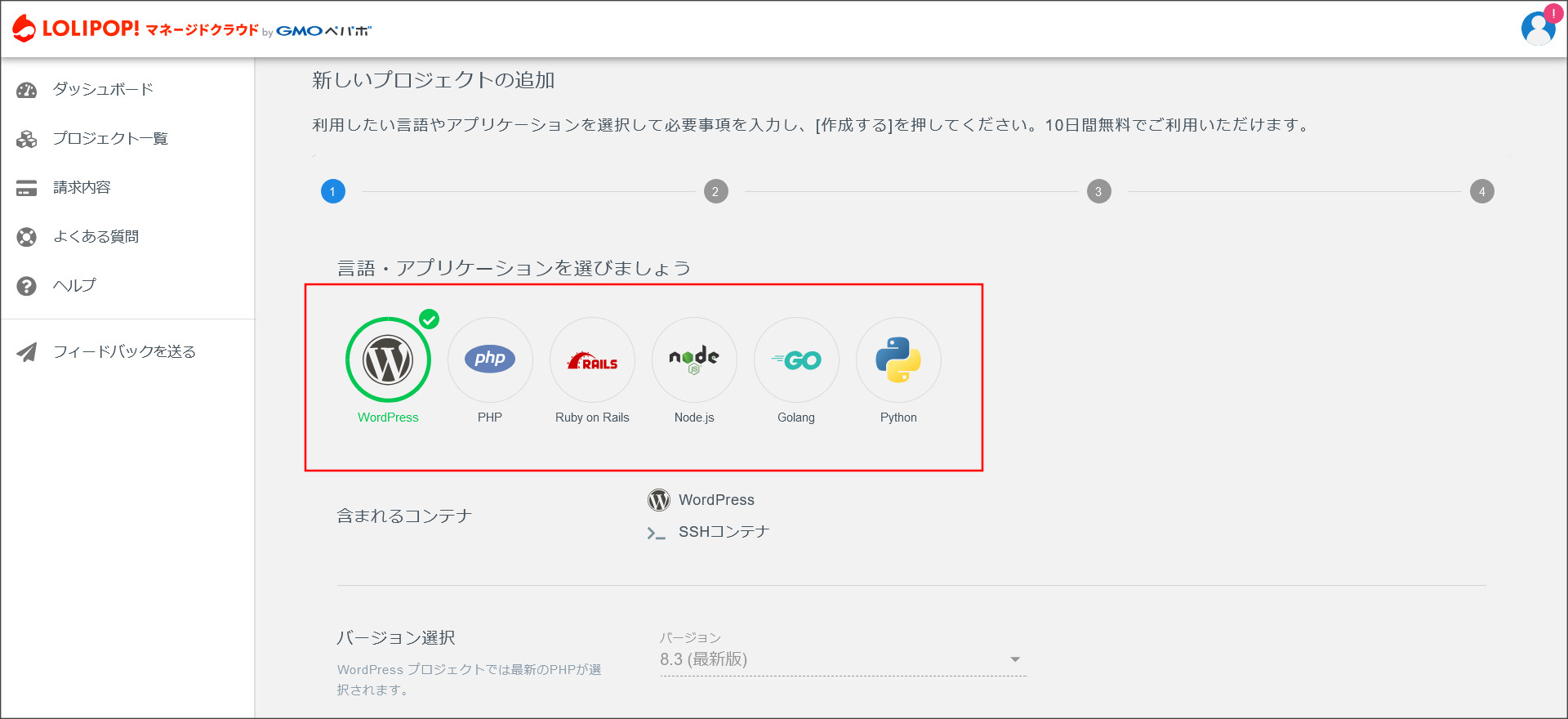Select the Golang icon

(x=796, y=359)
